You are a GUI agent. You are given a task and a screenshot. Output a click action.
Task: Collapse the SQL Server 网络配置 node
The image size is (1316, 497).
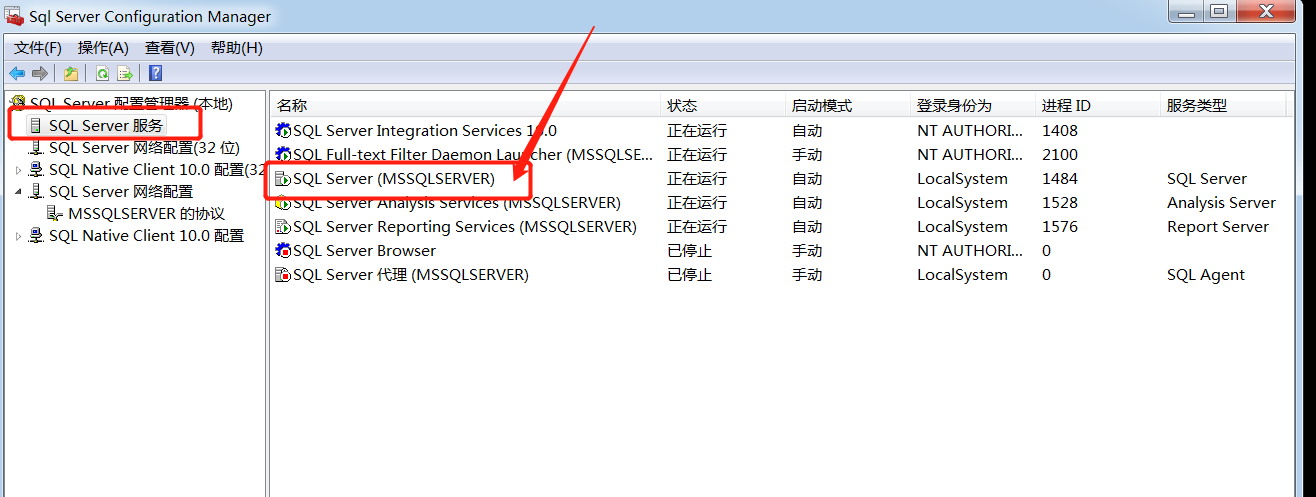coord(18,191)
